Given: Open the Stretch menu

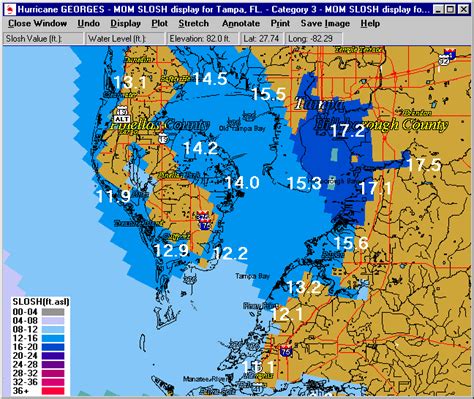Looking at the screenshot, I should 193,23.
